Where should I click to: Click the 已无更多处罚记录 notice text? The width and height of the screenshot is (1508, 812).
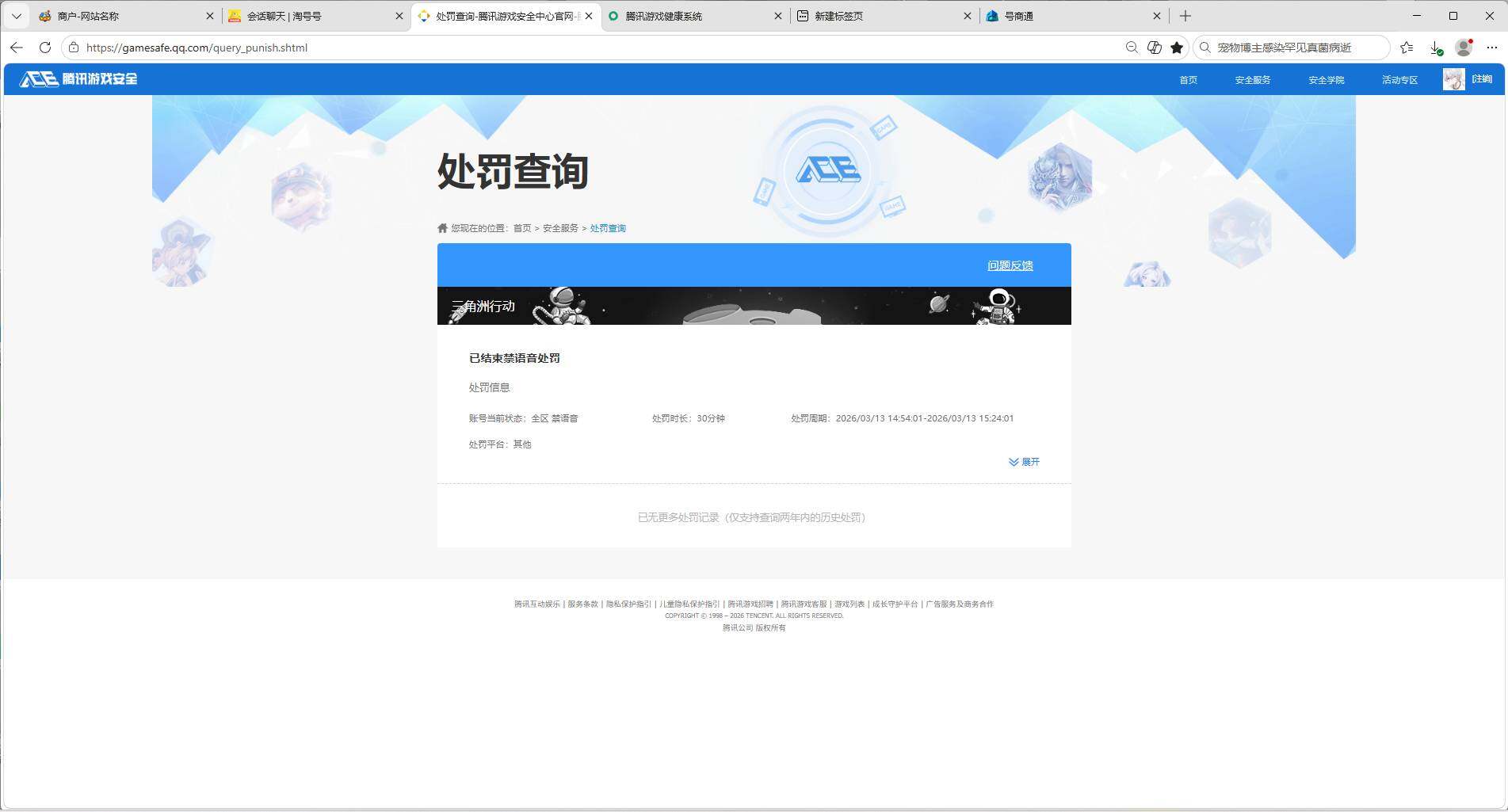click(754, 517)
